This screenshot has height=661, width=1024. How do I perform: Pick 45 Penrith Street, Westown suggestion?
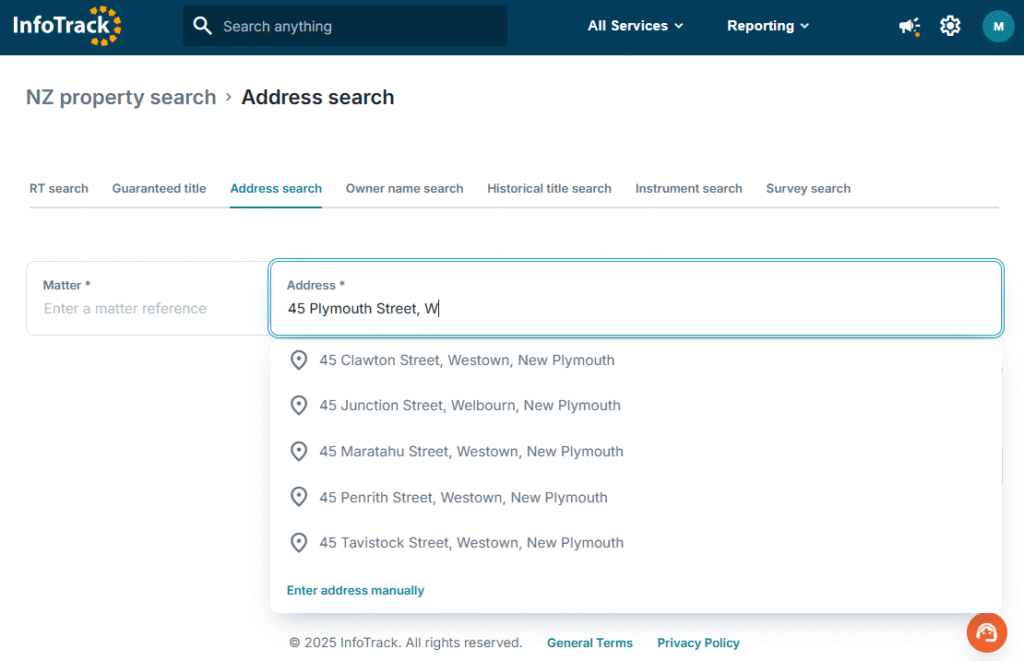click(x=463, y=498)
